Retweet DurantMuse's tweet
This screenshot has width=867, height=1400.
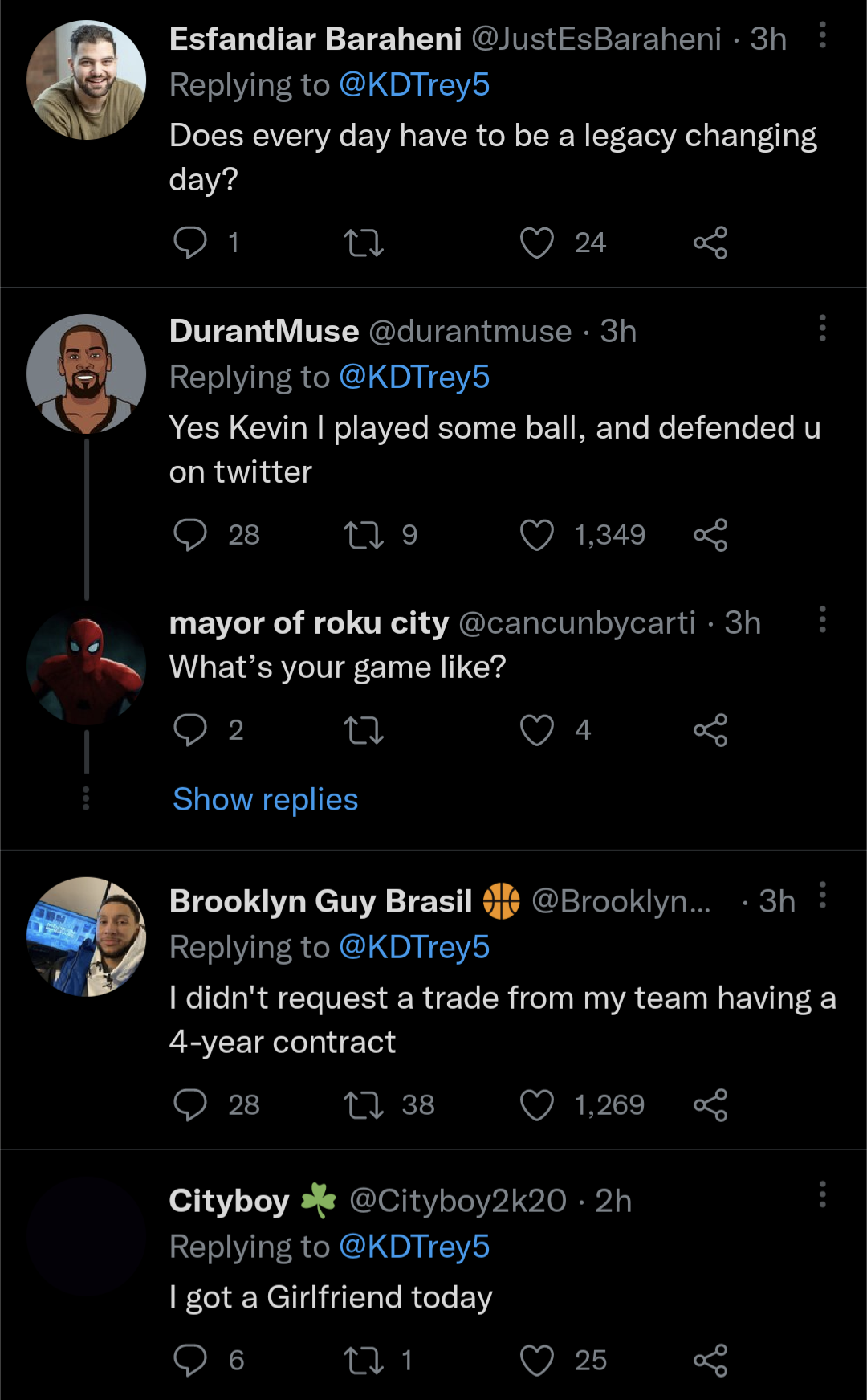(x=364, y=535)
